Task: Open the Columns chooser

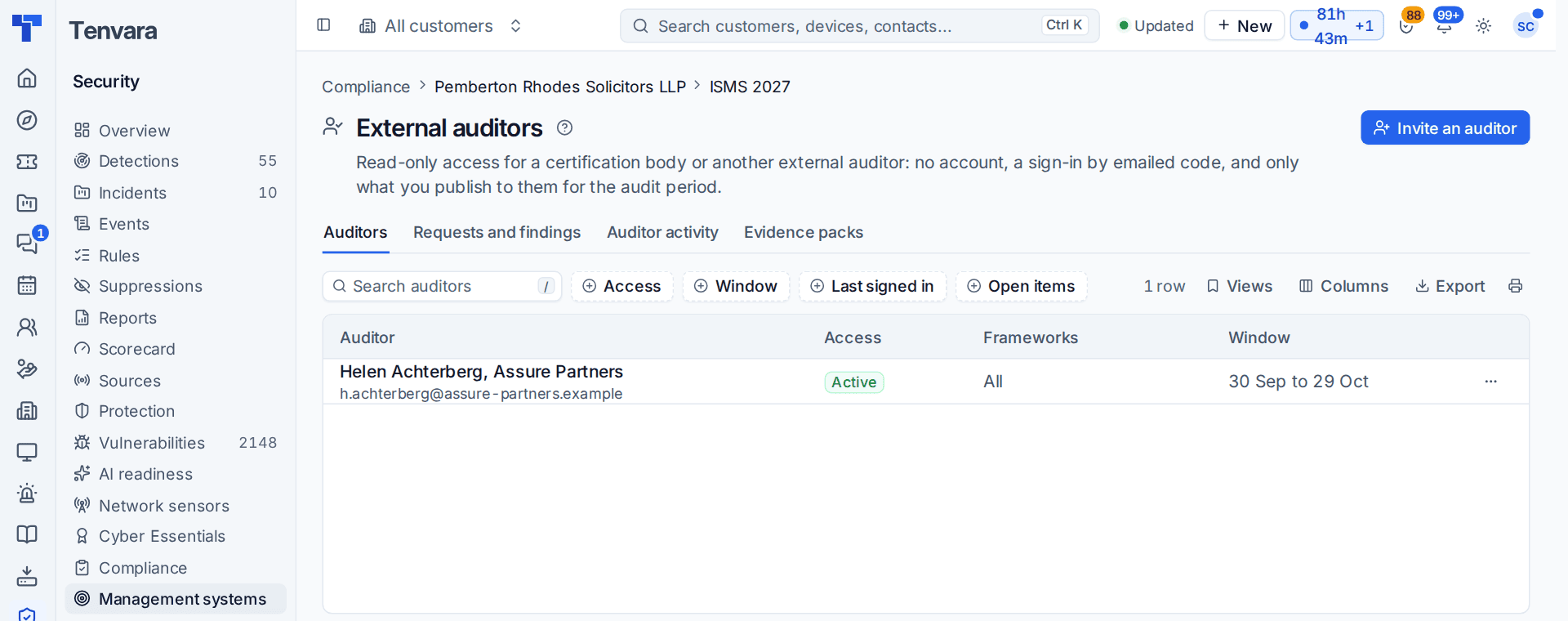Action: click(1344, 286)
